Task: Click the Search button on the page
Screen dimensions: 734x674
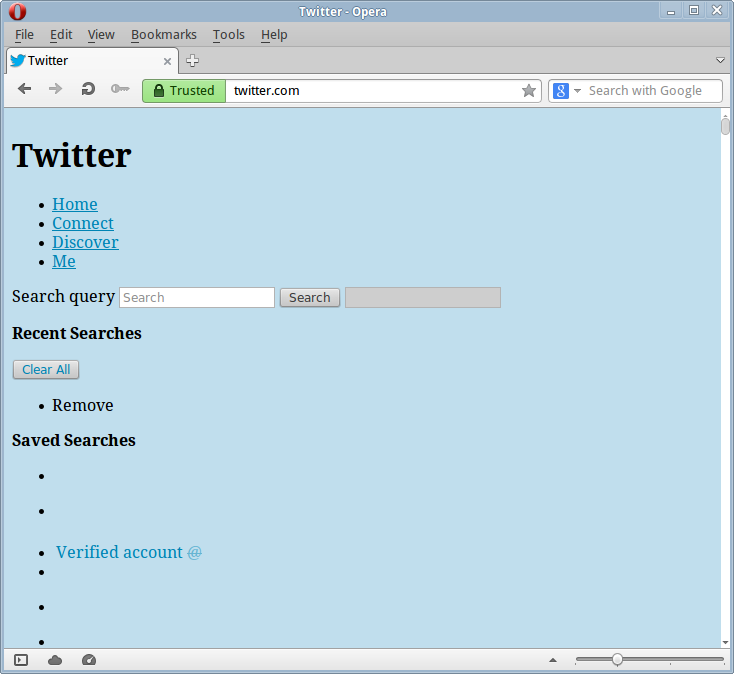Action: click(309, 298)
